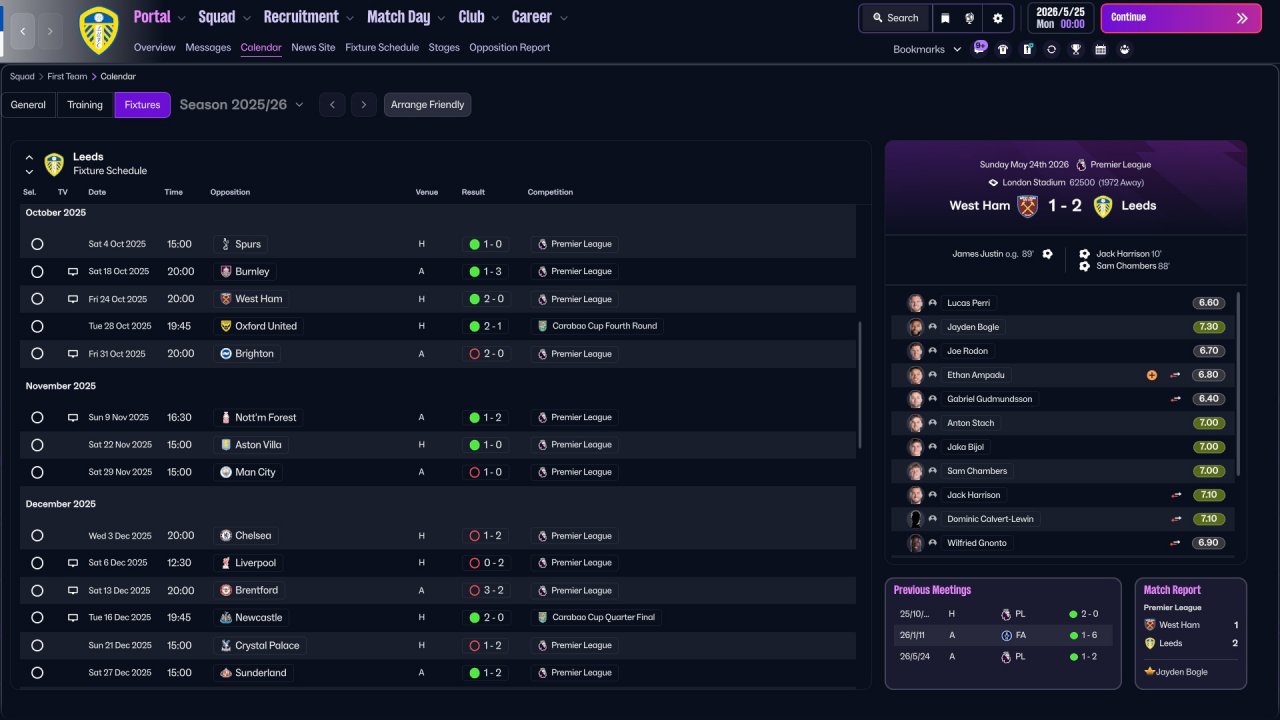Viewport: 1280px width, 720px height.
Task: Click the circular arrows icon in bookmarks bar
Action: (1051, 49)
